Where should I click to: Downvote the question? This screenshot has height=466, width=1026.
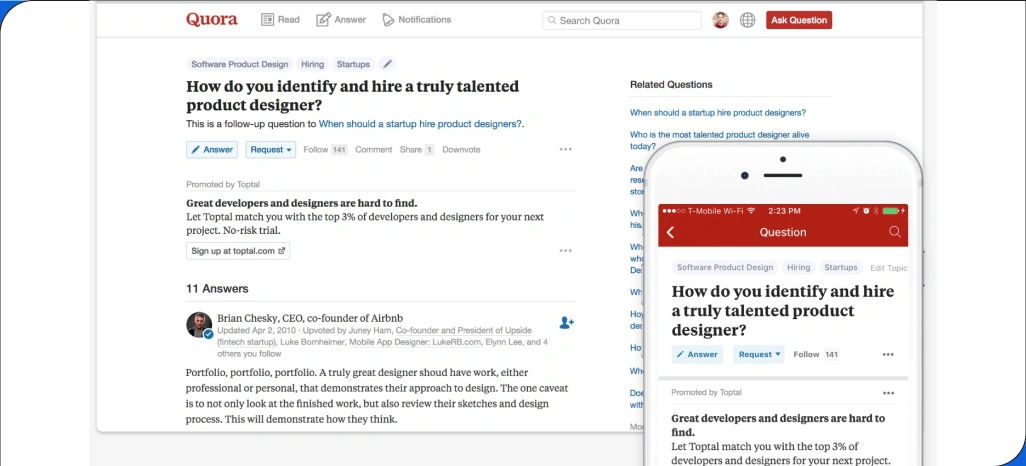point(461,150)
